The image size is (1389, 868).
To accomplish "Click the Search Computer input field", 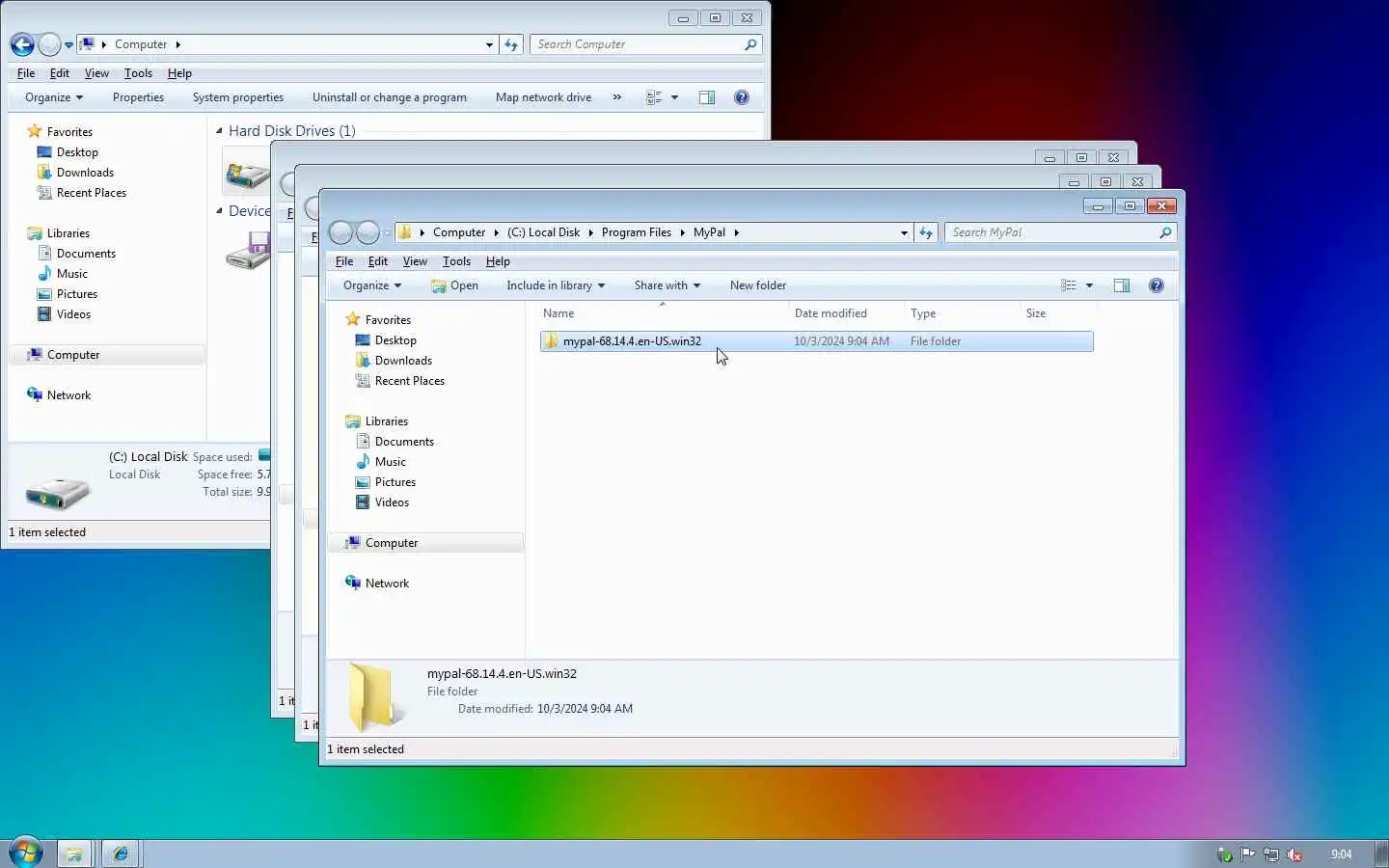I will coord(637,44).
